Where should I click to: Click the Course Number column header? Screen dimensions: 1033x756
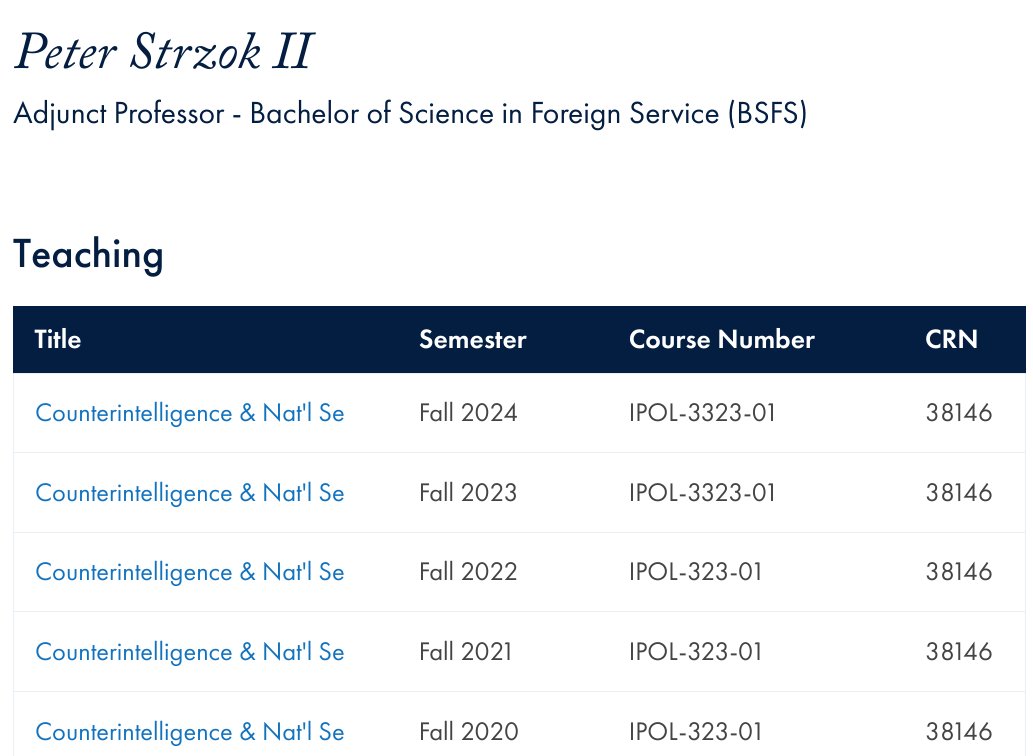721,339
